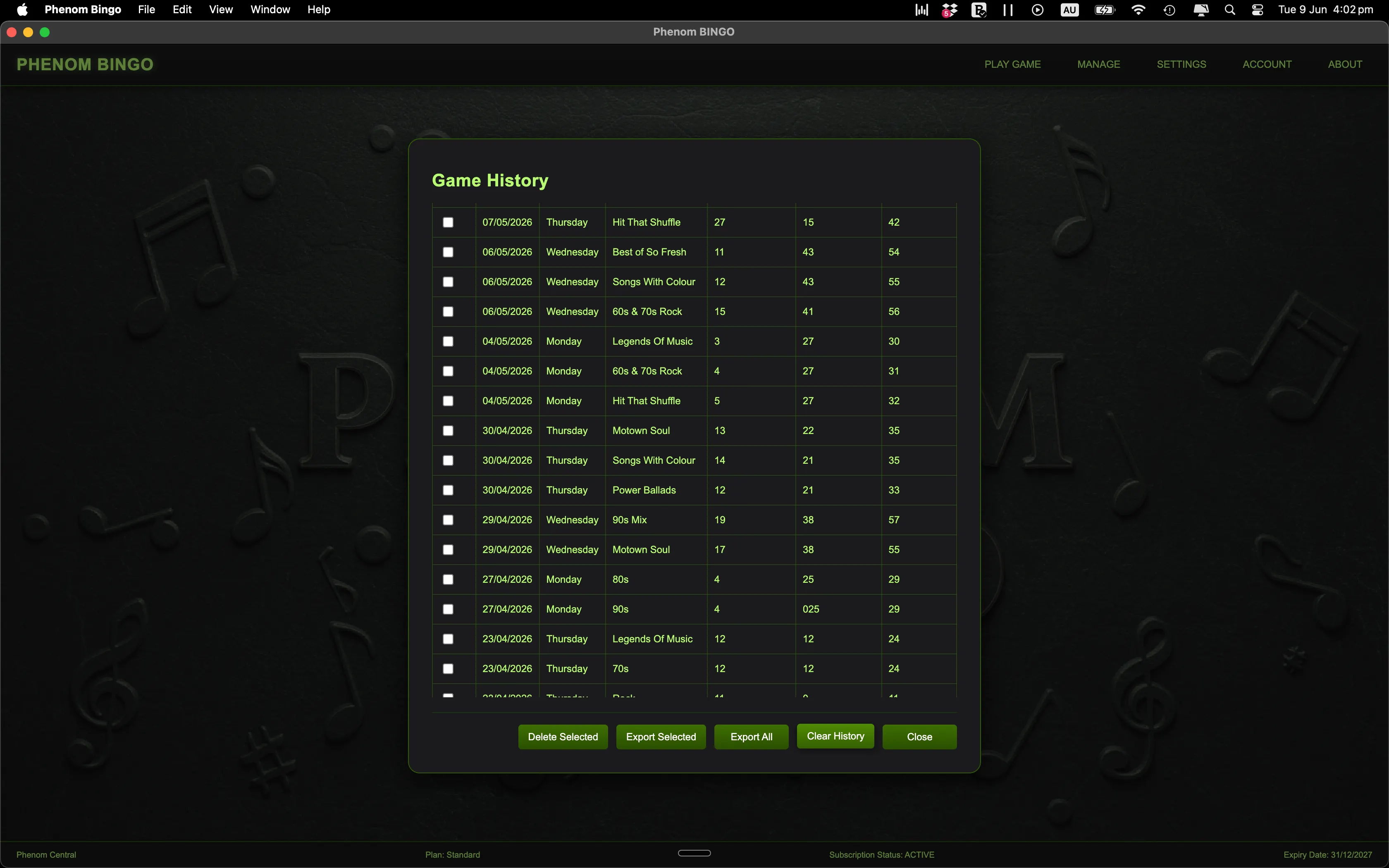Open the MANAGE navigation tab

(x=1098, y=64)
